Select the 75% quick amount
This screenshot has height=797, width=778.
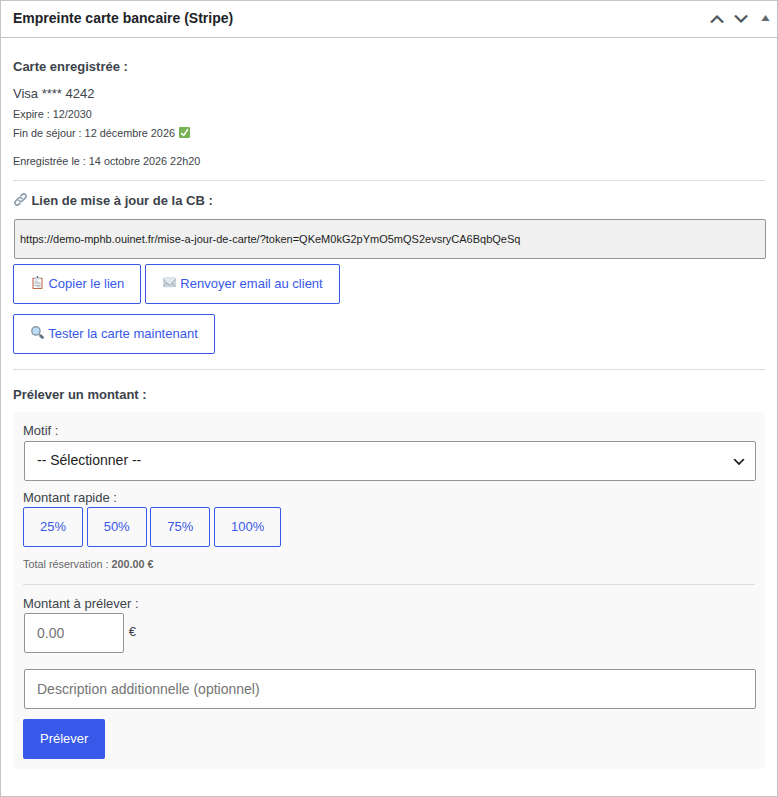[x=180, y=527]
